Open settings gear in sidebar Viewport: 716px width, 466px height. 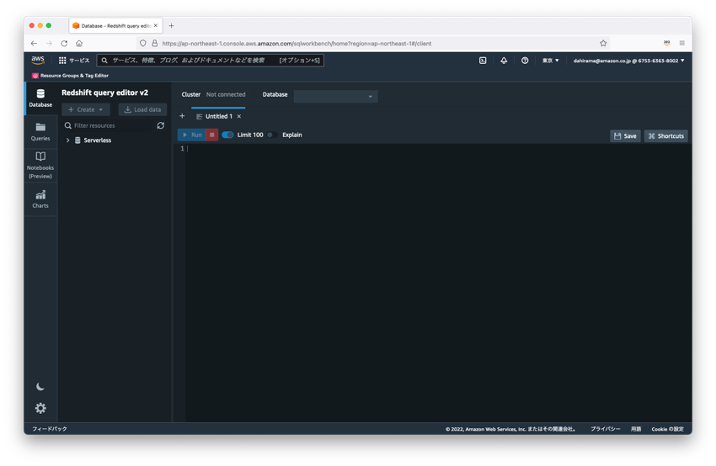[40, 408]
